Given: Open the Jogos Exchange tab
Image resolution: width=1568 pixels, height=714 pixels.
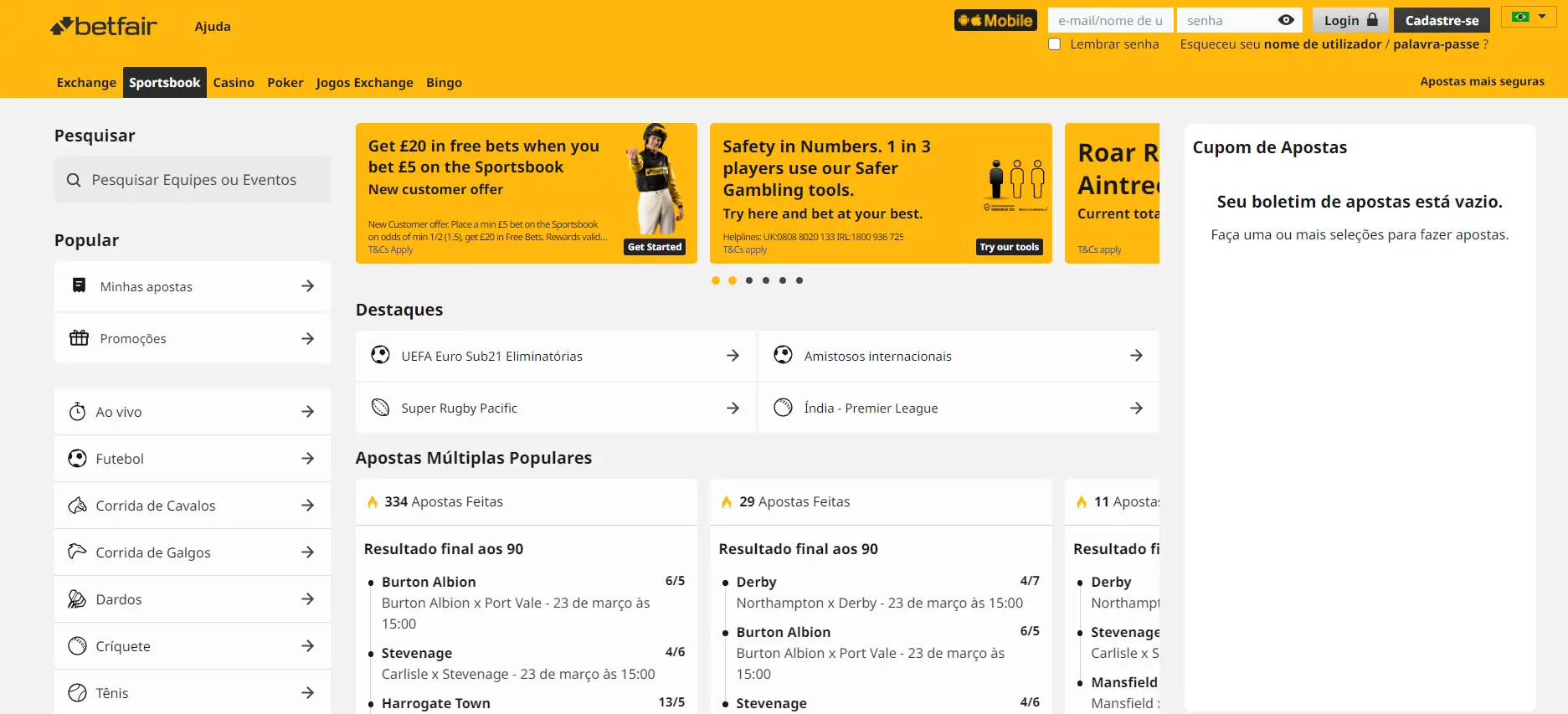Looking at the screenshot, I should pos(364,82).
